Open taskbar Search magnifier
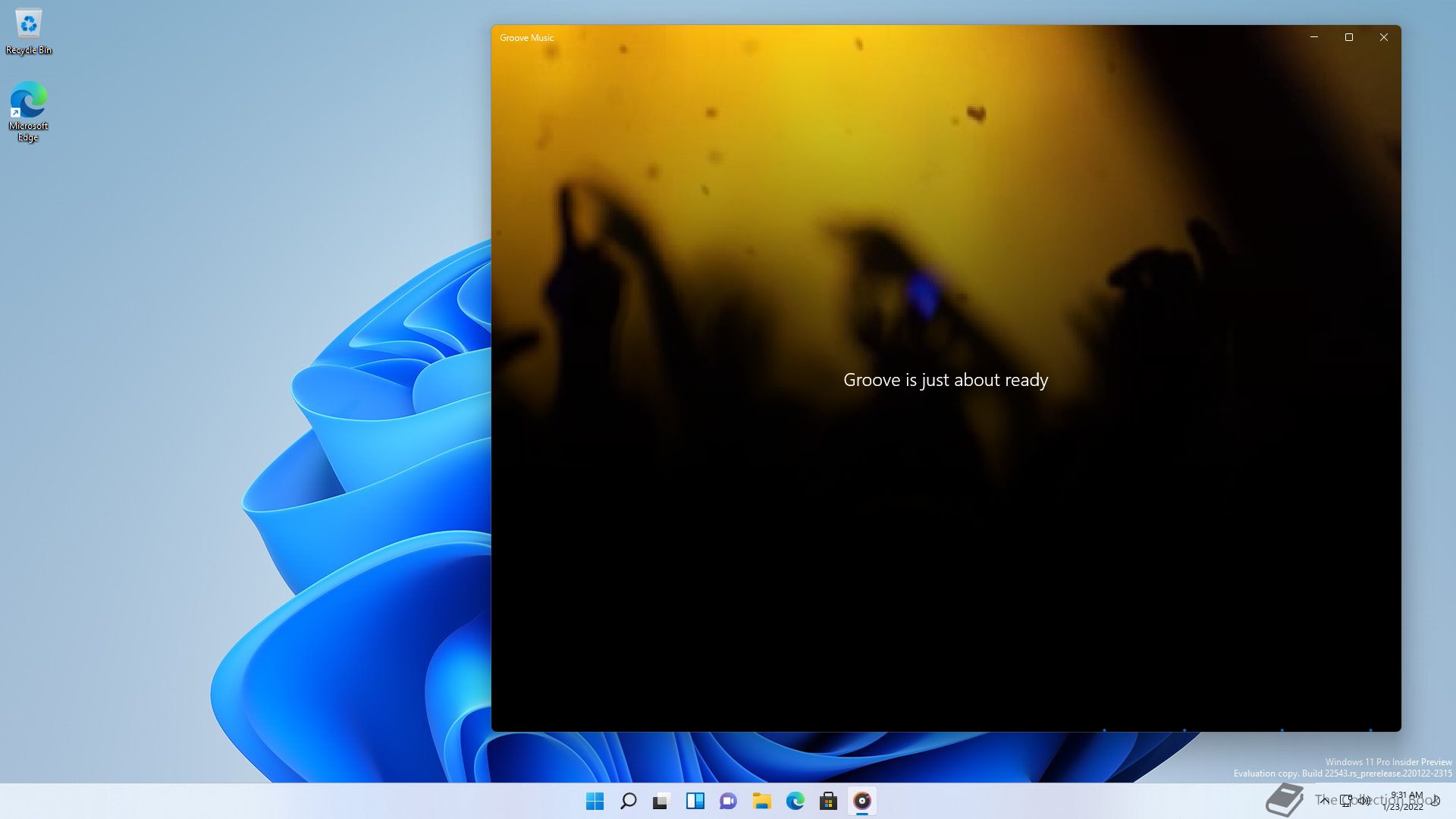The height and width of the screenshot is (819, 1456). (629, 801)
